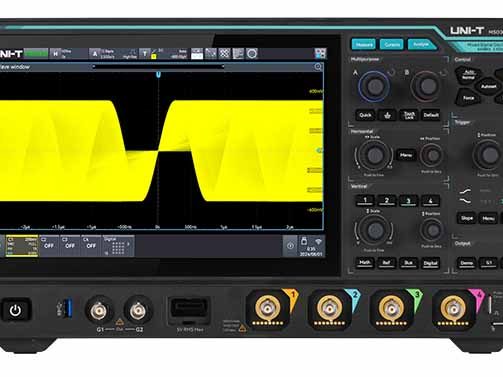The image size is (503, 377).
Task: Click the Multipurpose A knob
Action: [374, 86]
